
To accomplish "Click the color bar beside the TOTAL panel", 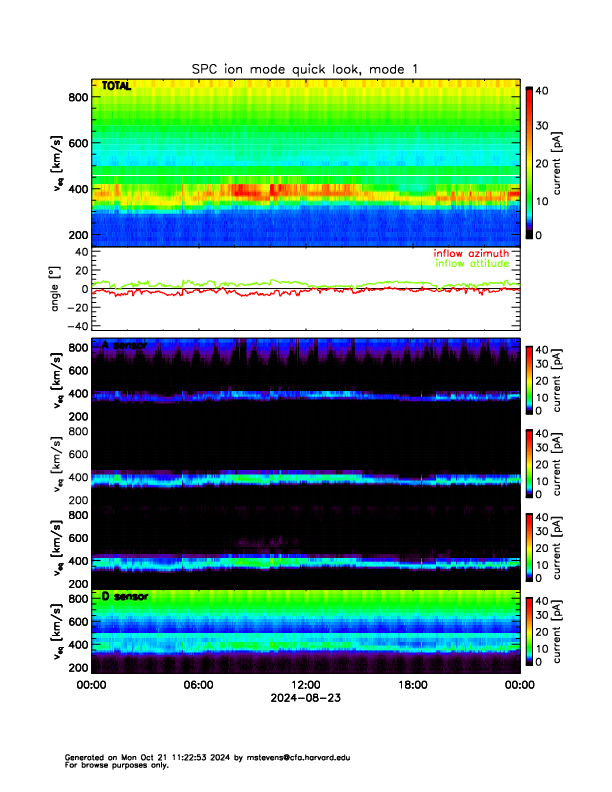I will (532, 161).
